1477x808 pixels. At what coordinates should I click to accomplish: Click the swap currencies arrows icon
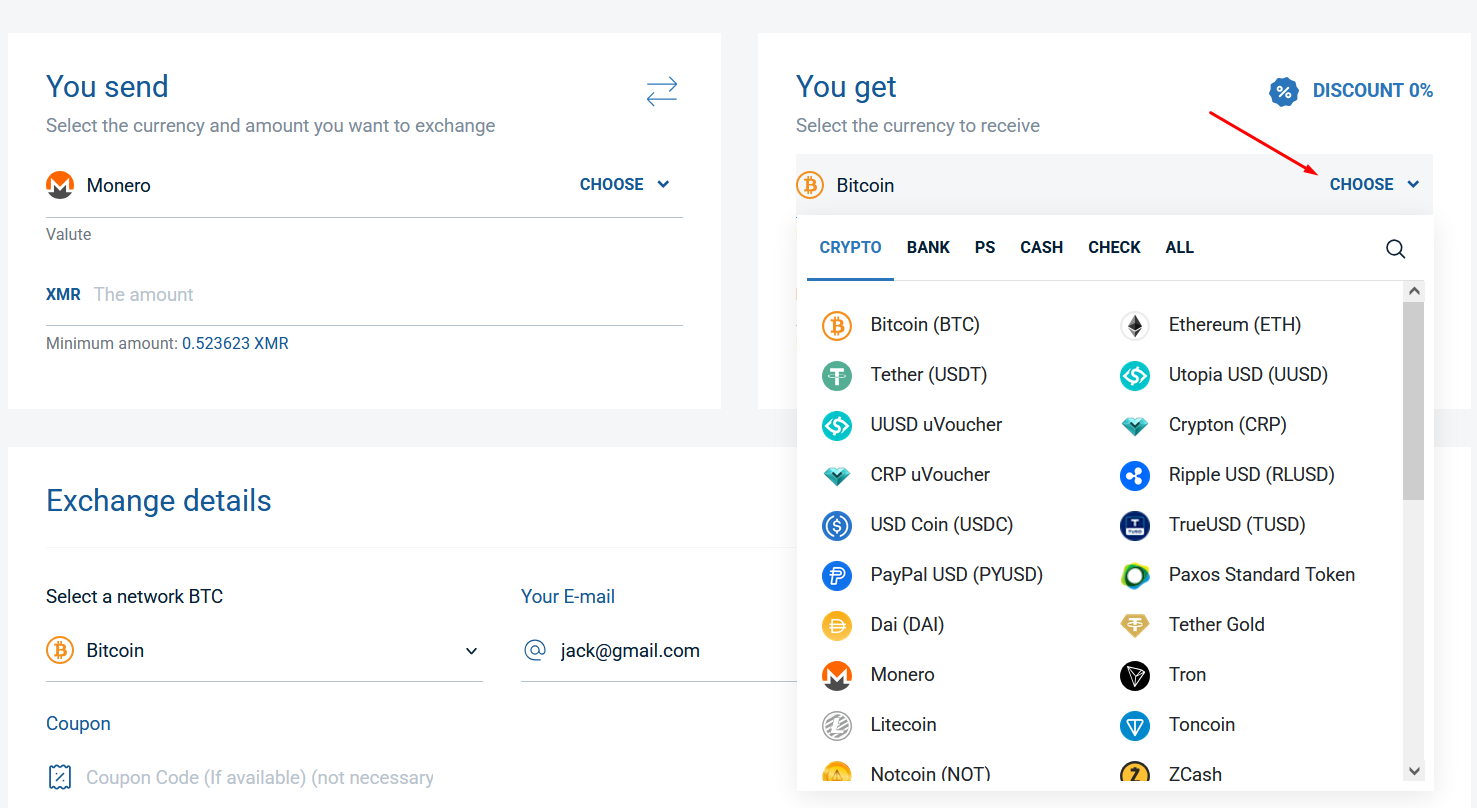pyautogui.click(x=662, y=92)
